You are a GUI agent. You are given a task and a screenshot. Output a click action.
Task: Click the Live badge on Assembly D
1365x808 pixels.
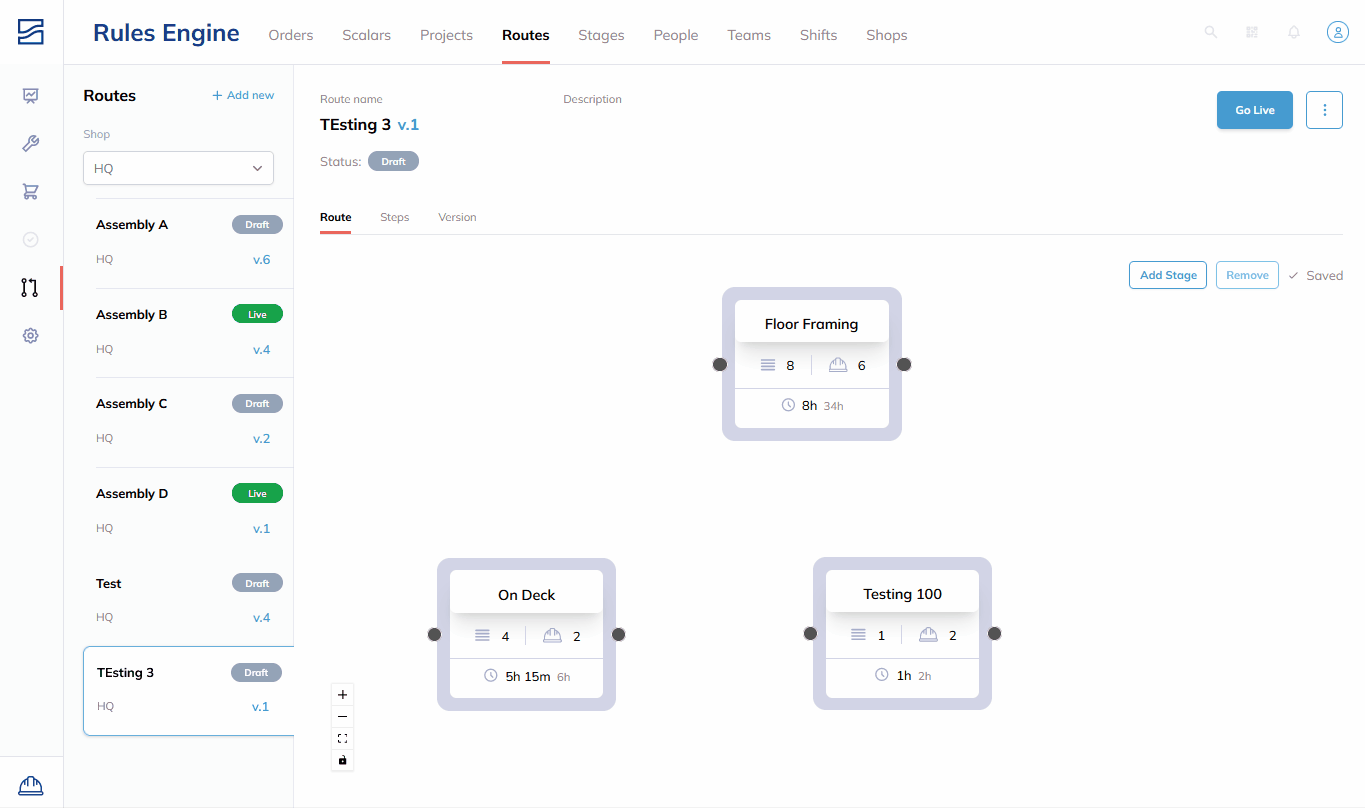coord(257,493)
